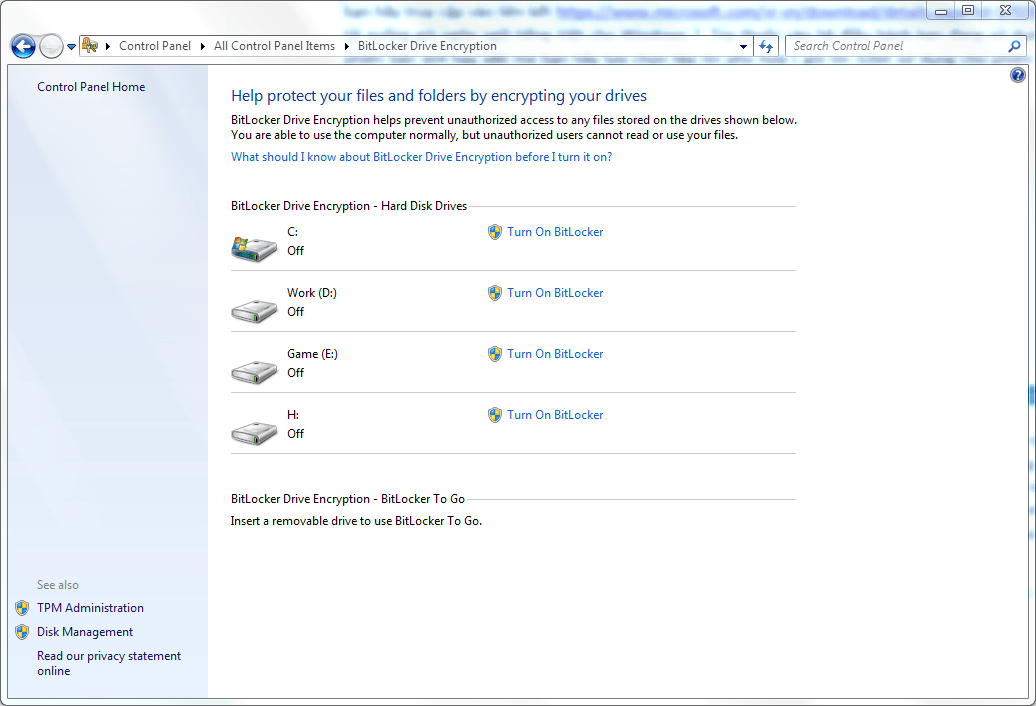Viewport: 1036px width, 706px height.
Task: Open the recent pages dropdown arrow
Action: pos(71,47)
